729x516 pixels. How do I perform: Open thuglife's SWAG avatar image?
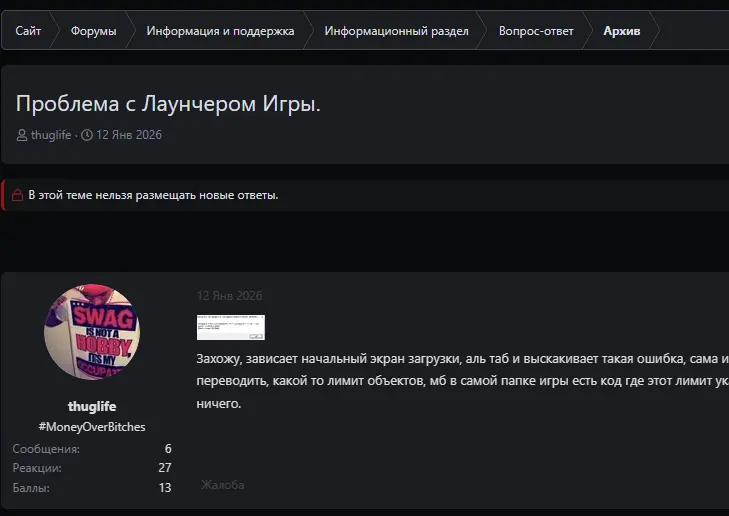92,332
